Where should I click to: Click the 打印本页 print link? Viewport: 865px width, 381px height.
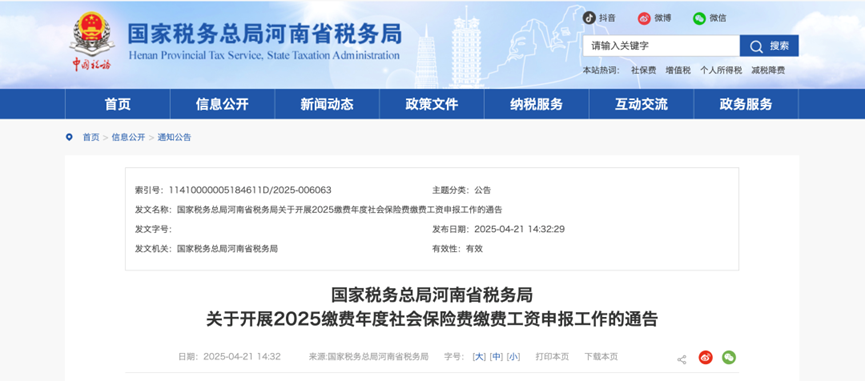tap(552, 357)
